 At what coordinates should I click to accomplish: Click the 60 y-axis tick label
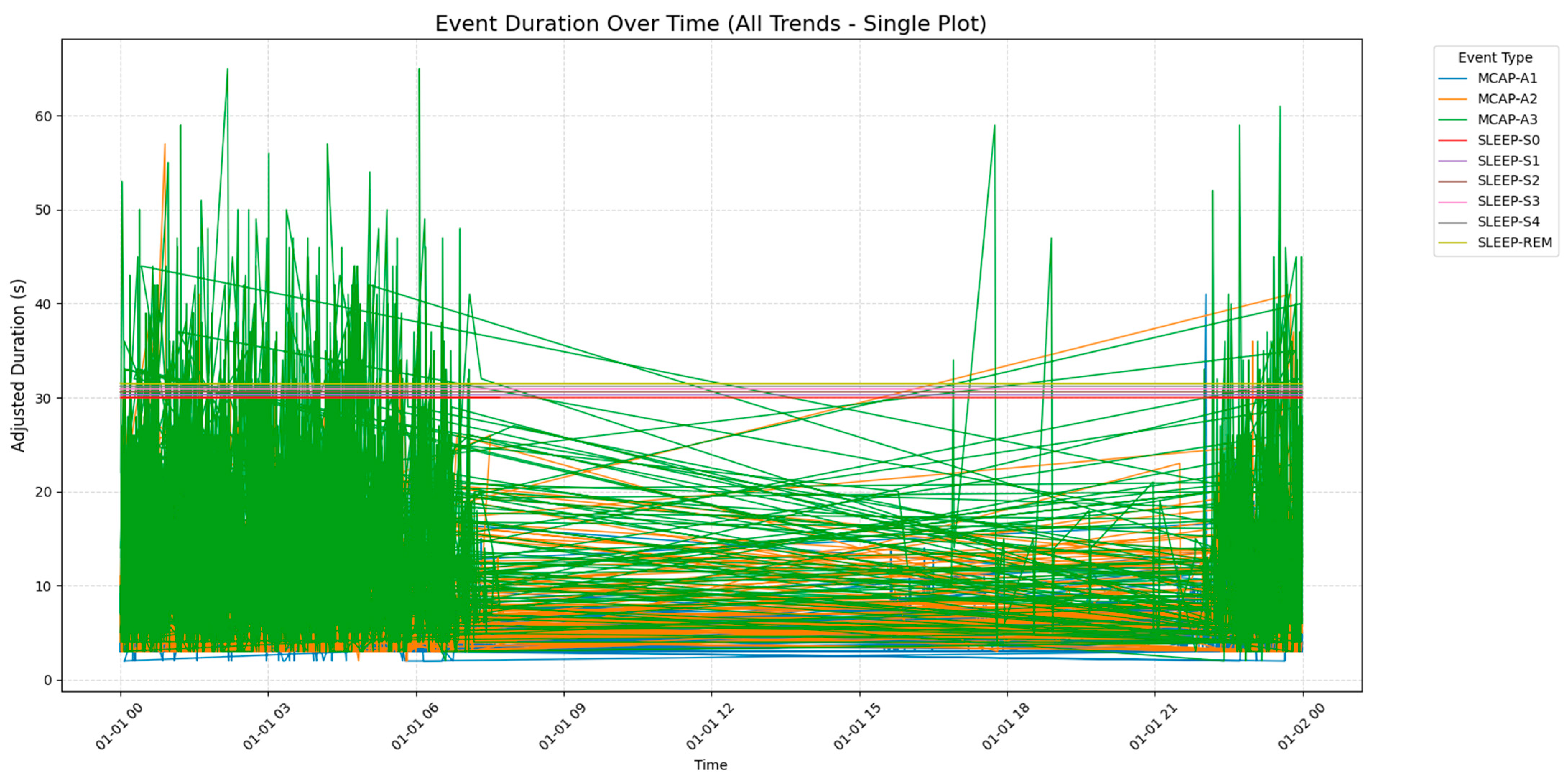[x=44, y=116]
